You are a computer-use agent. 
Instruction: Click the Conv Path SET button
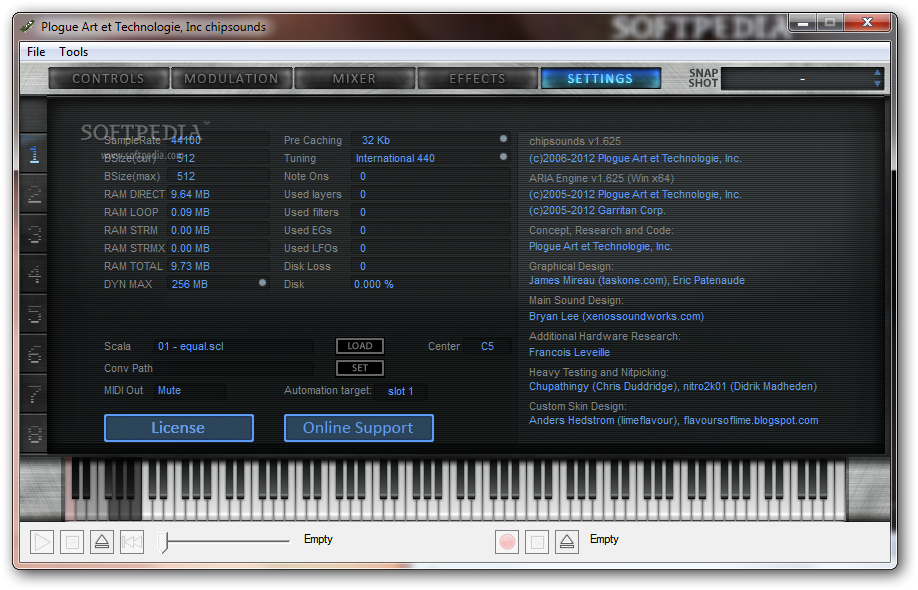tap(359, 368)
